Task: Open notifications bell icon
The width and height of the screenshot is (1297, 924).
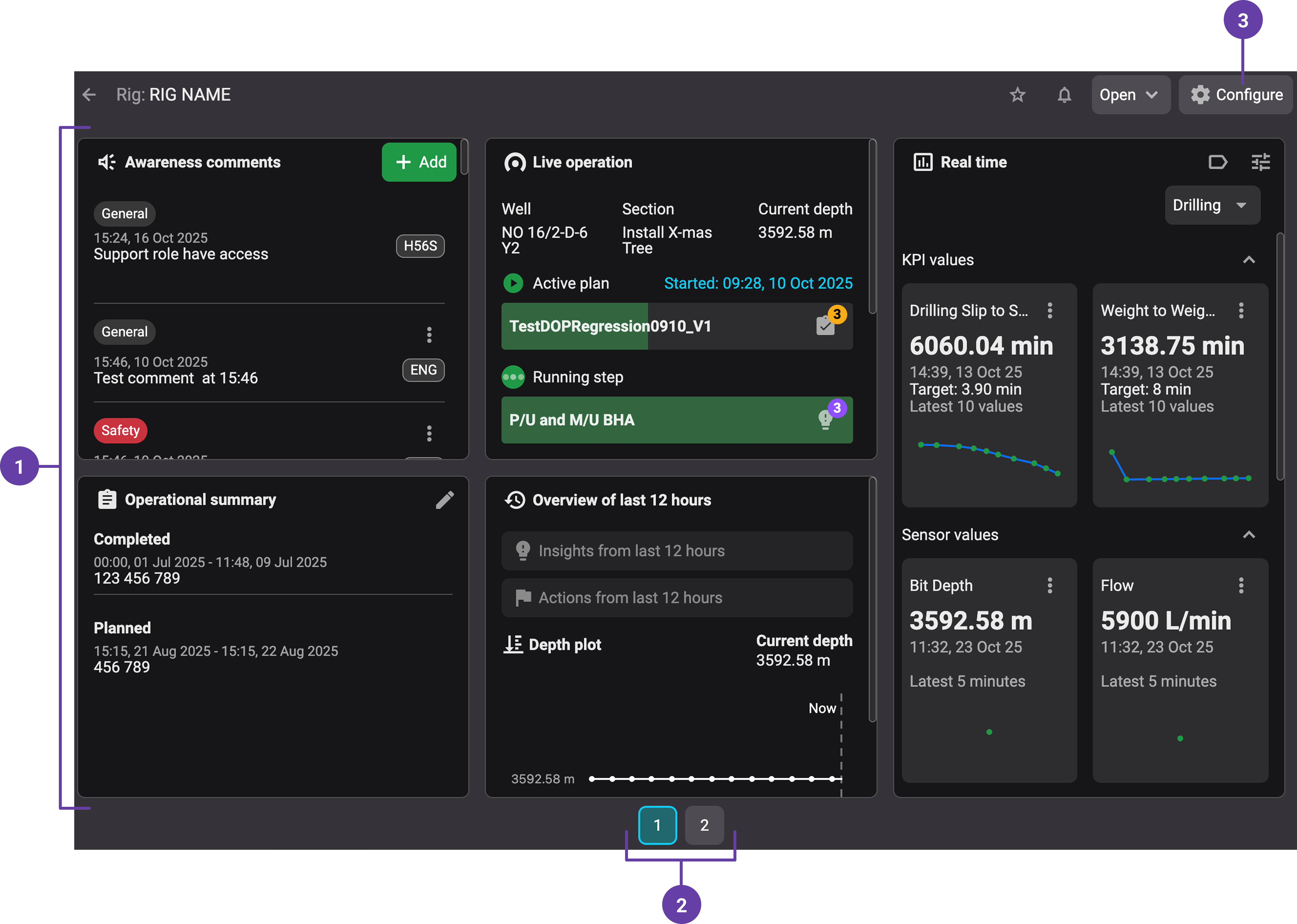Action: pyautogui.click(x=1064, y=94)
